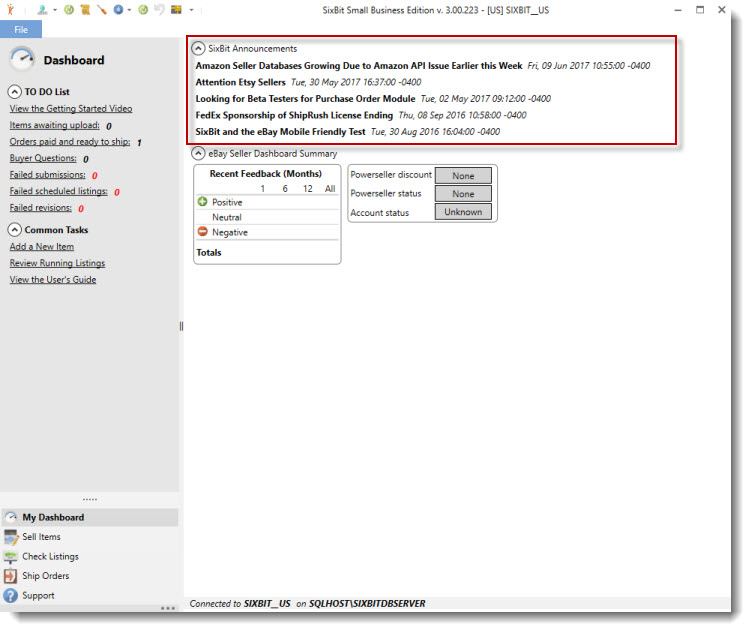
Task: Click the Account status Unknown button
Action: pos(463,212)
